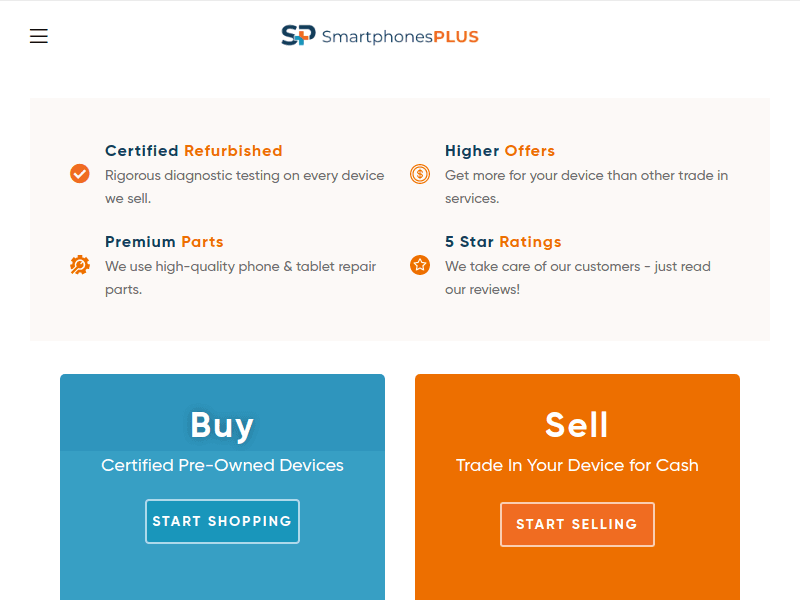The image size is (800, 600).
Task: Open the hamburger navigation menu
Action: point(38,35)
